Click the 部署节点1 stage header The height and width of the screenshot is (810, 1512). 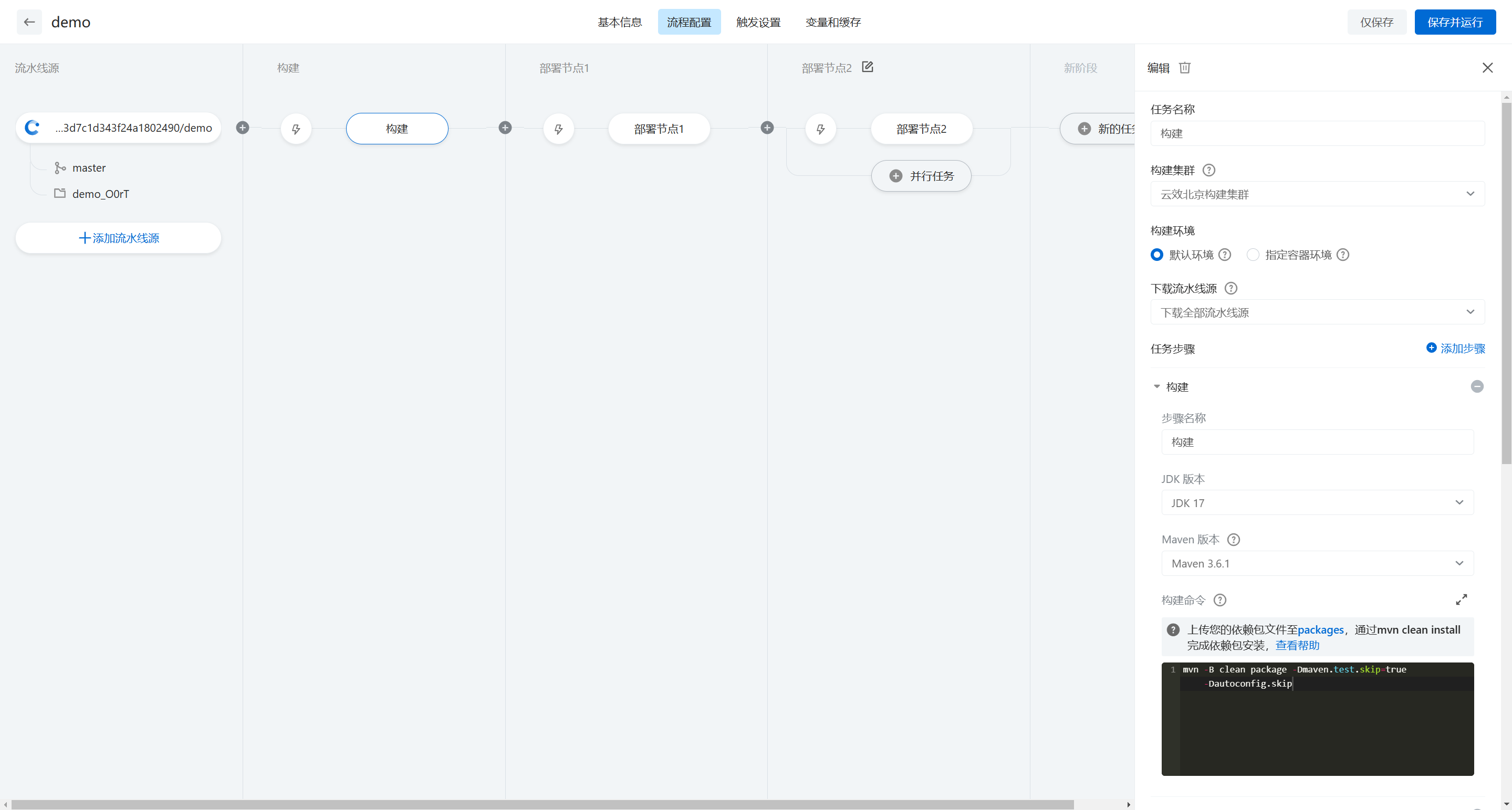coord(564,68)
